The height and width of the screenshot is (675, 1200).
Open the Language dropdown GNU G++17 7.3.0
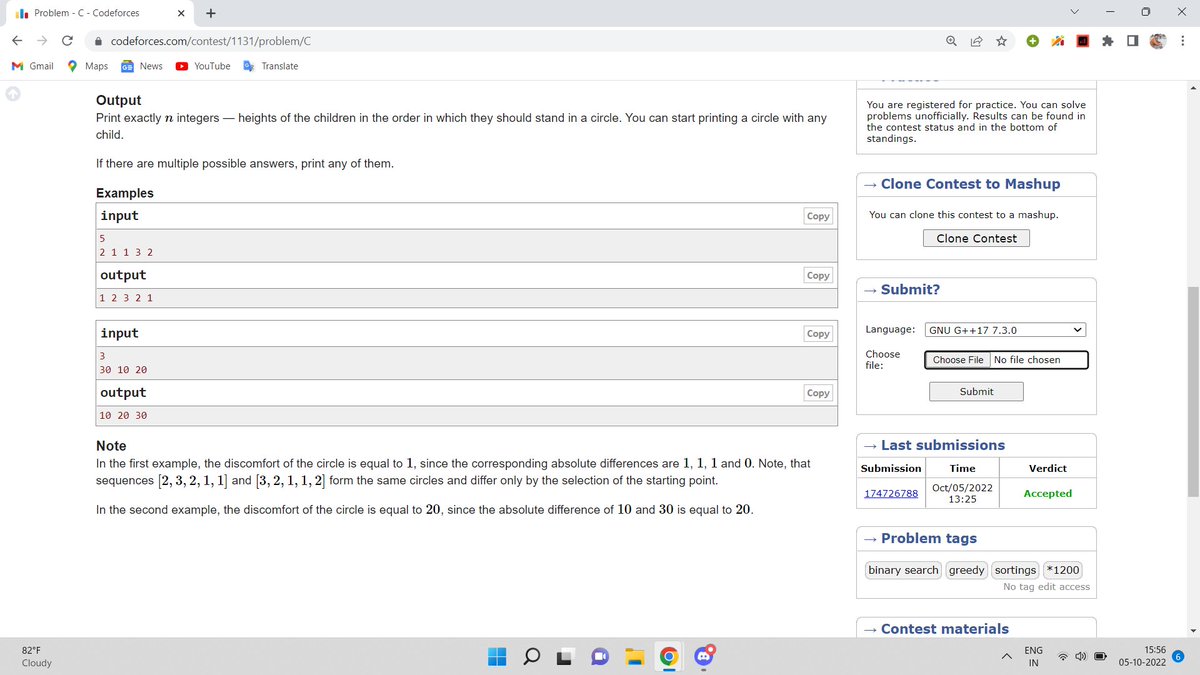[1006, 329]
